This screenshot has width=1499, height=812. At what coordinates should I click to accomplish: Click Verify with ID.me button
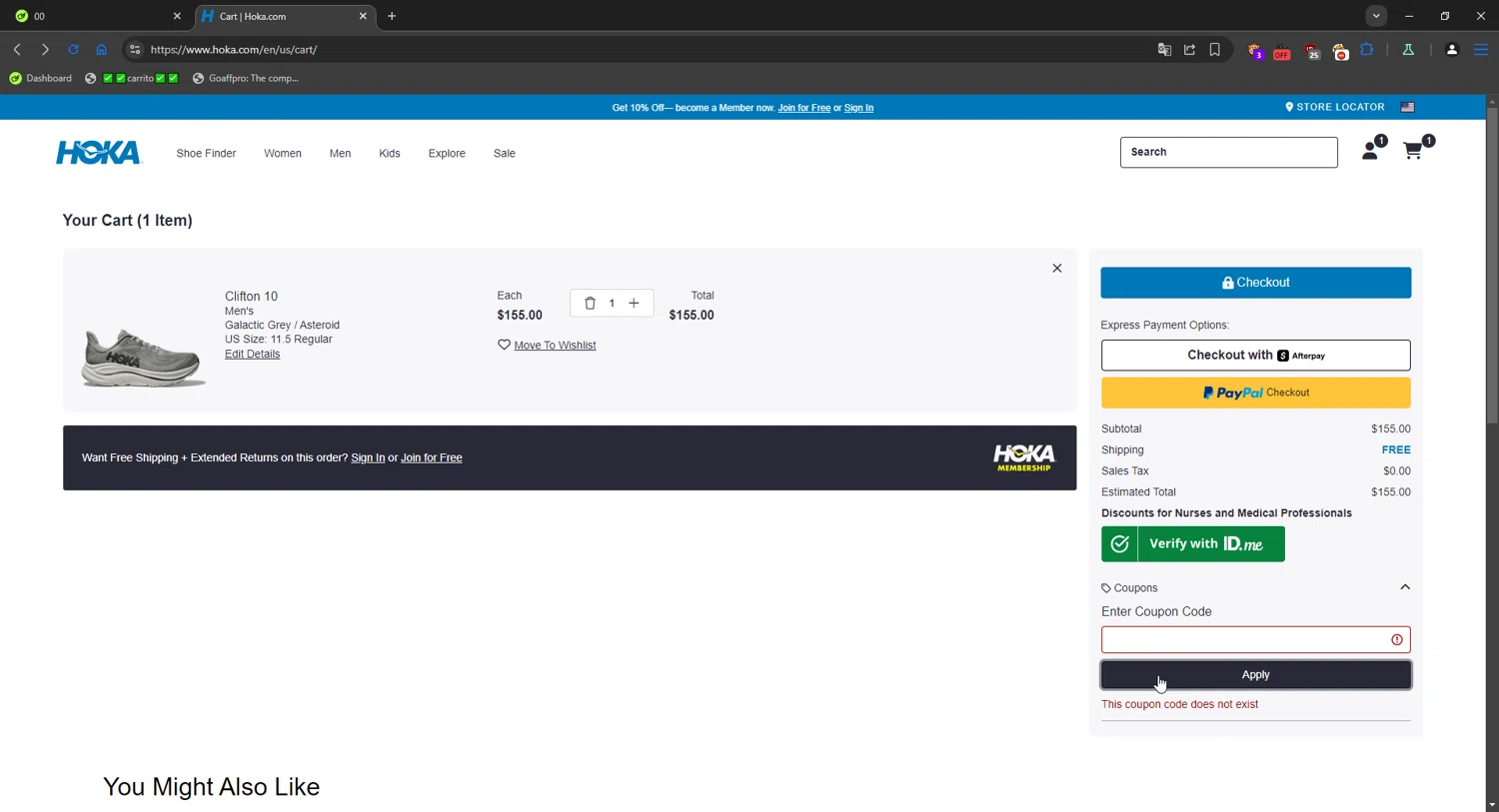(1192, 543)
